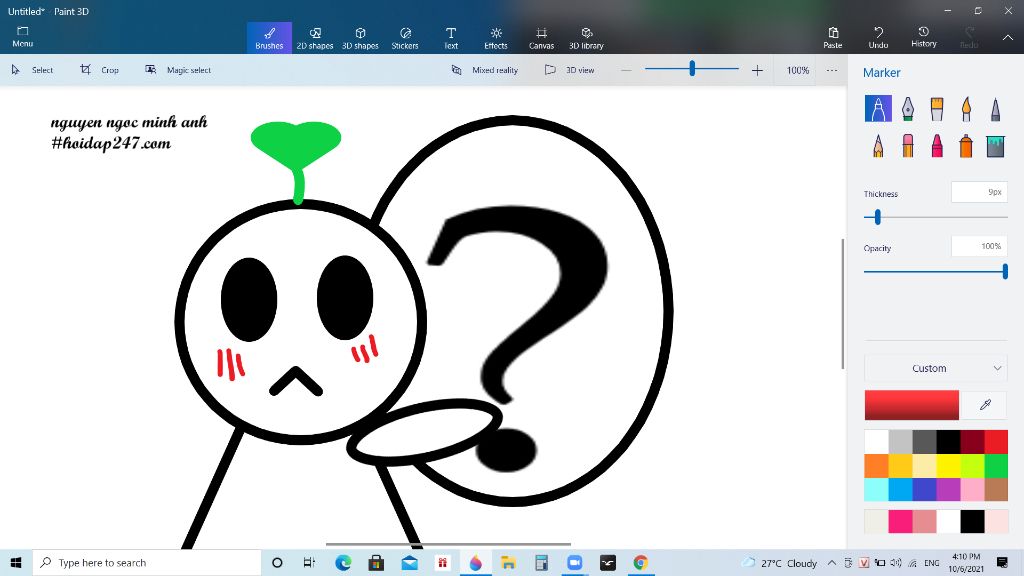Zoom out with the minus button
1024x576 pixels.
(x=626, y=70)
